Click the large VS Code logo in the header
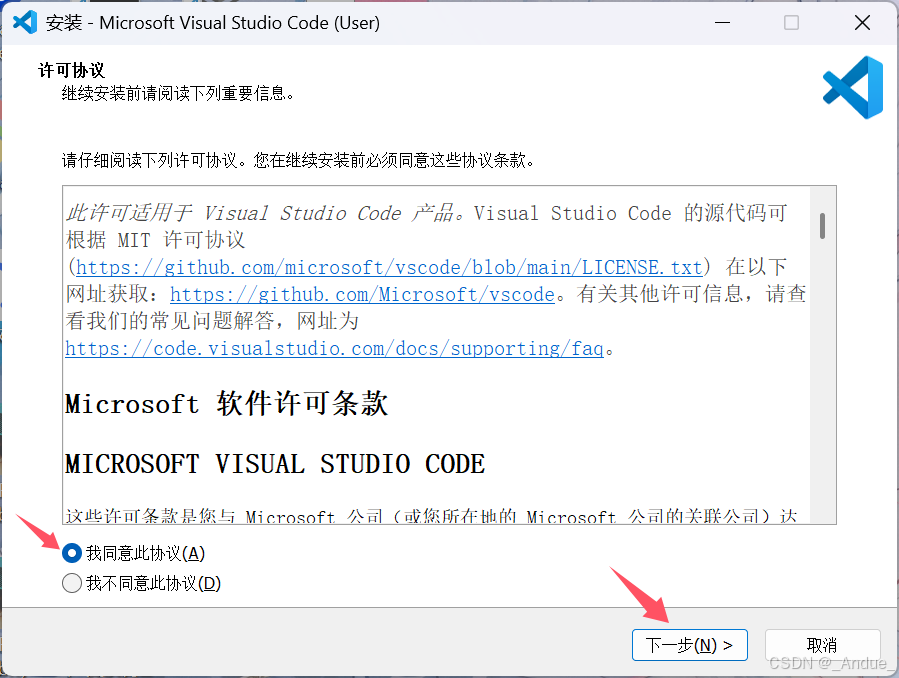The height and width of the screenshot is (678, 899). (853, 87)
